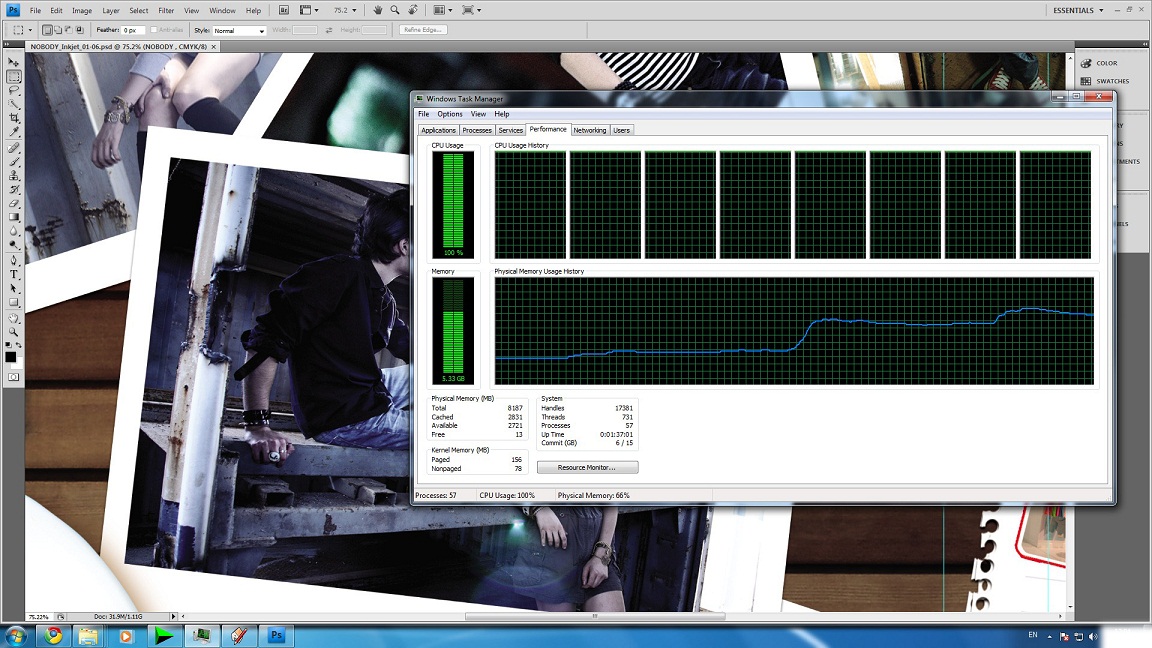The height and width of the screenshot is (648, 1152).
Task: Click the Rotate View tool in application bar
Action: (413, 10)
